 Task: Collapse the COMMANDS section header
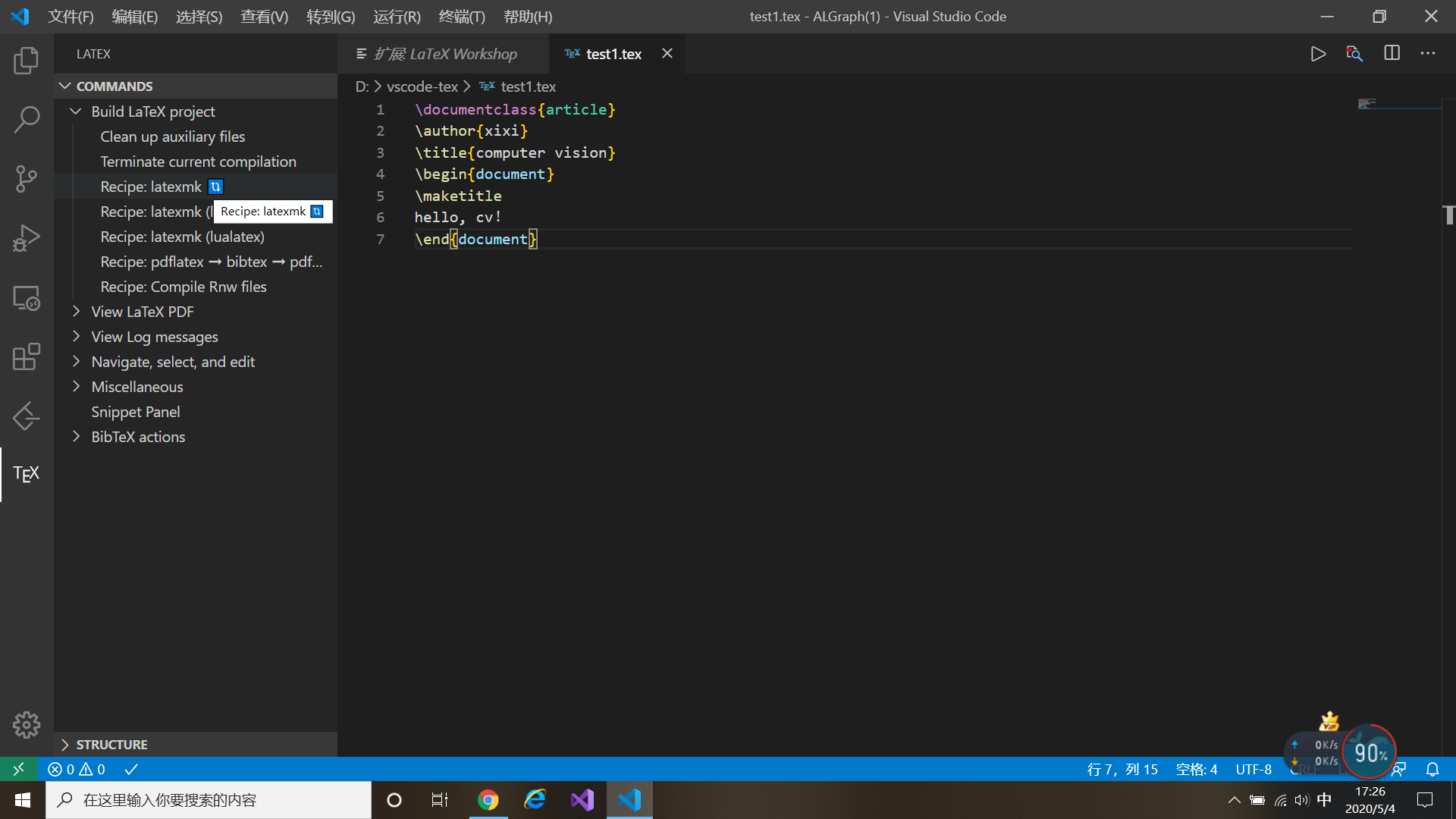(x=114, y=86)
